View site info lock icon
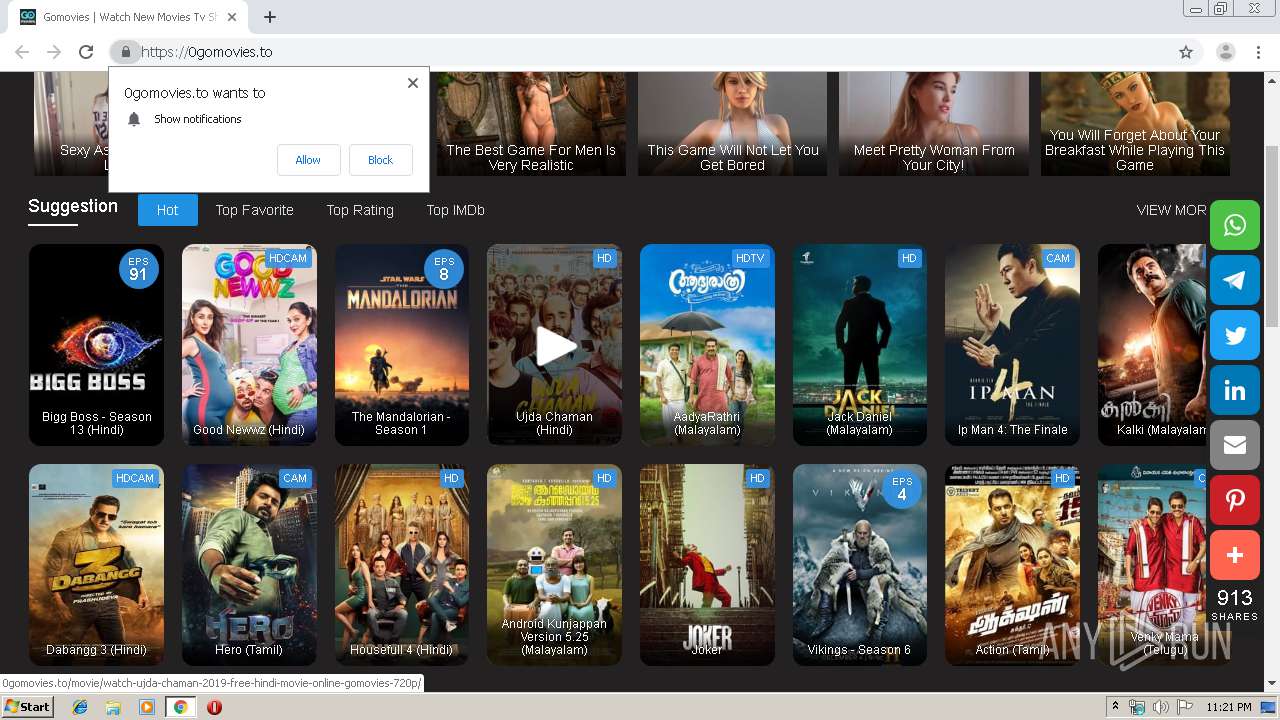 pyautogui.click(x=125, y=52)
